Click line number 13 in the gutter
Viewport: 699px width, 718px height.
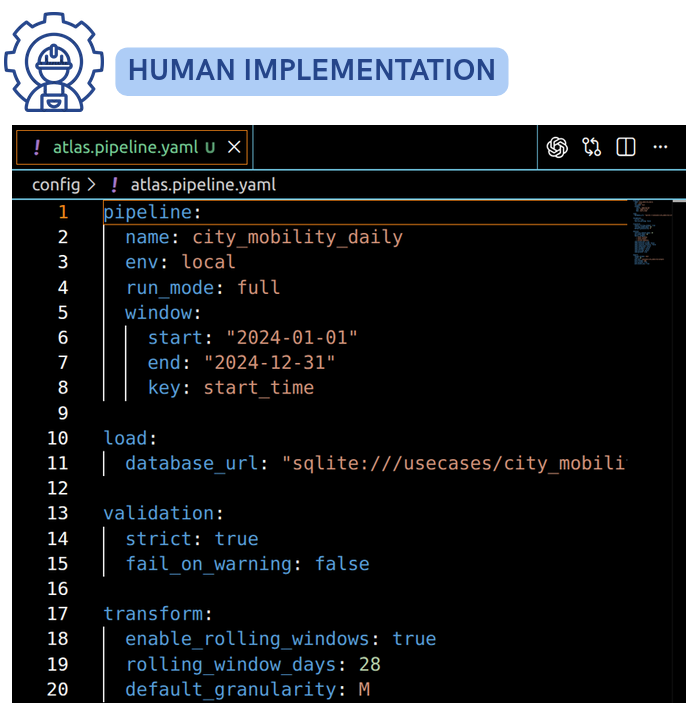coord(58,513)
